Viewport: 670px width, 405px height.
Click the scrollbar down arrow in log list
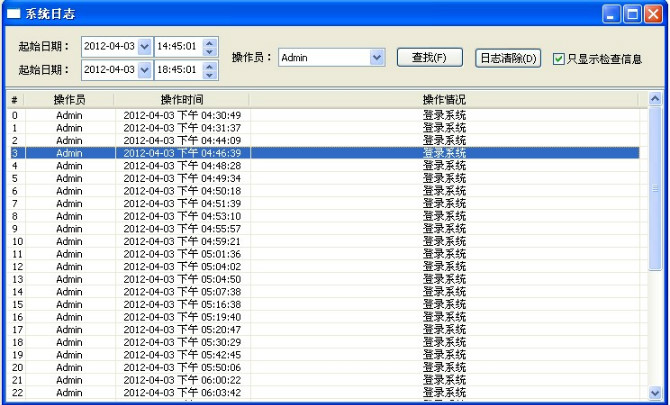point(655,393)
